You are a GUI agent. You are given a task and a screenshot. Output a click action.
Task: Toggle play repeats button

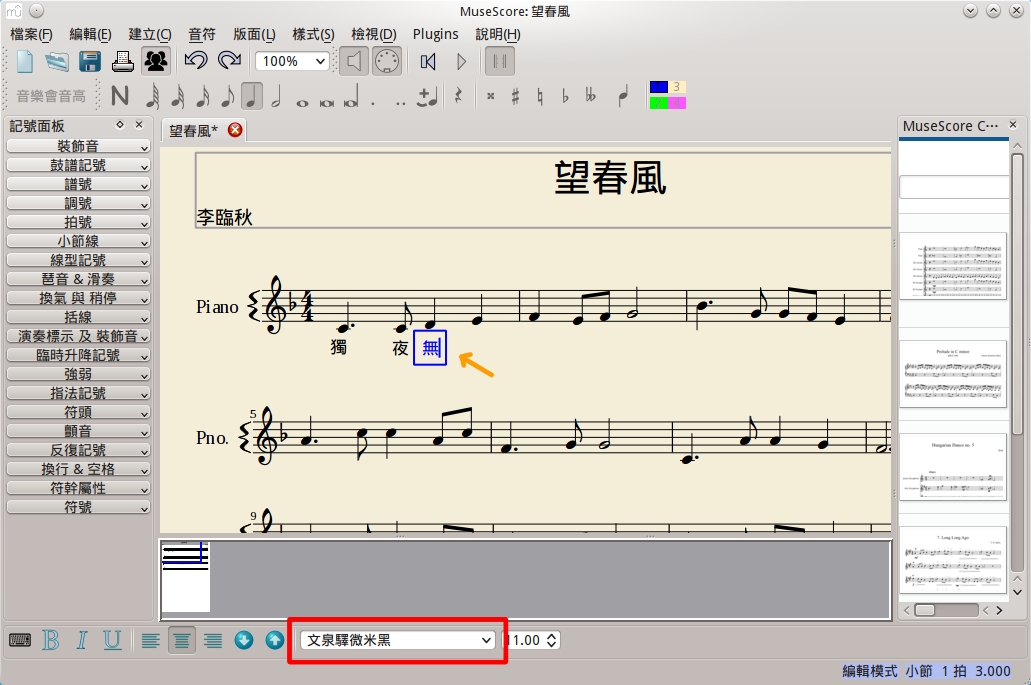point(500,62)
